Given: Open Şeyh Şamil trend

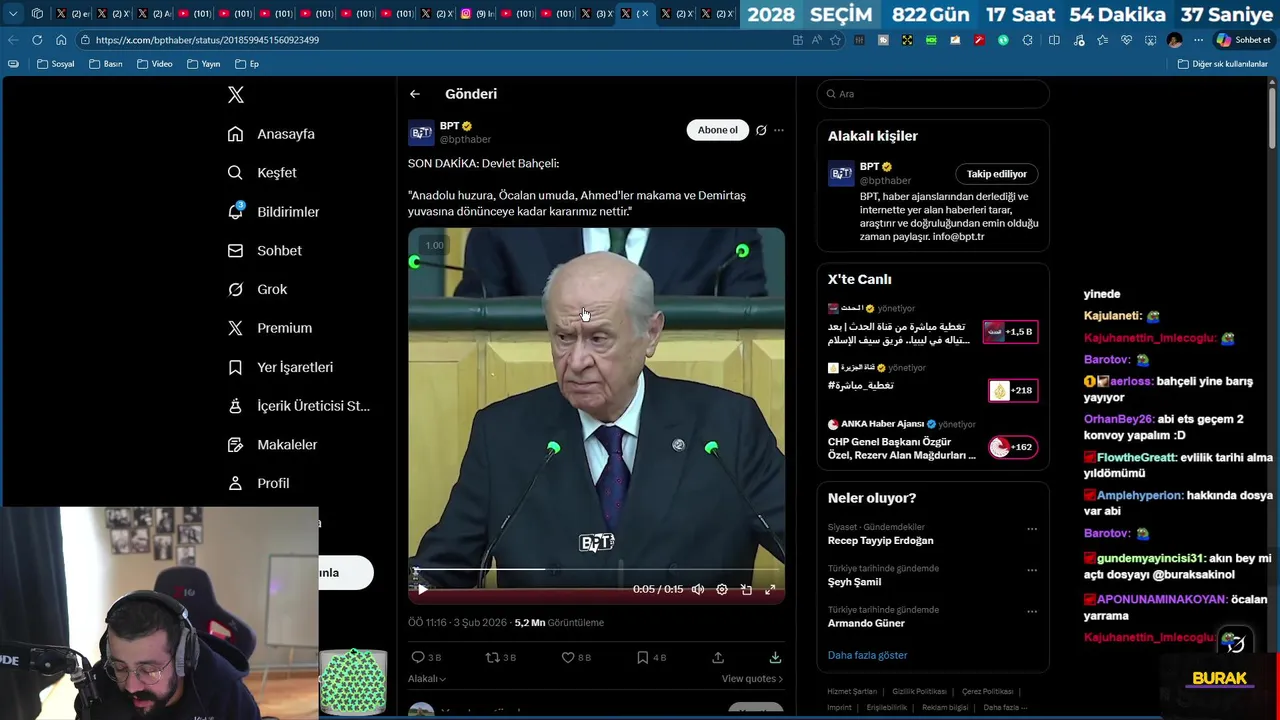Looking at the screenshot, I should [x=855, y=582].
